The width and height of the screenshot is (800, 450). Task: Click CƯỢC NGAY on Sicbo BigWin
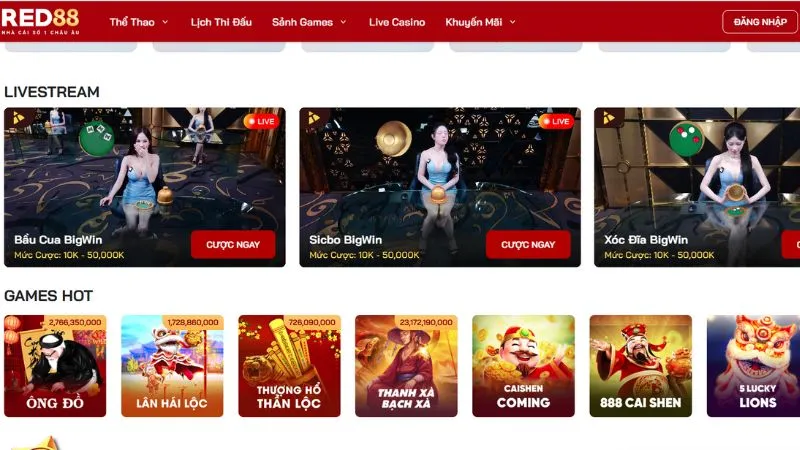point(528,244)
